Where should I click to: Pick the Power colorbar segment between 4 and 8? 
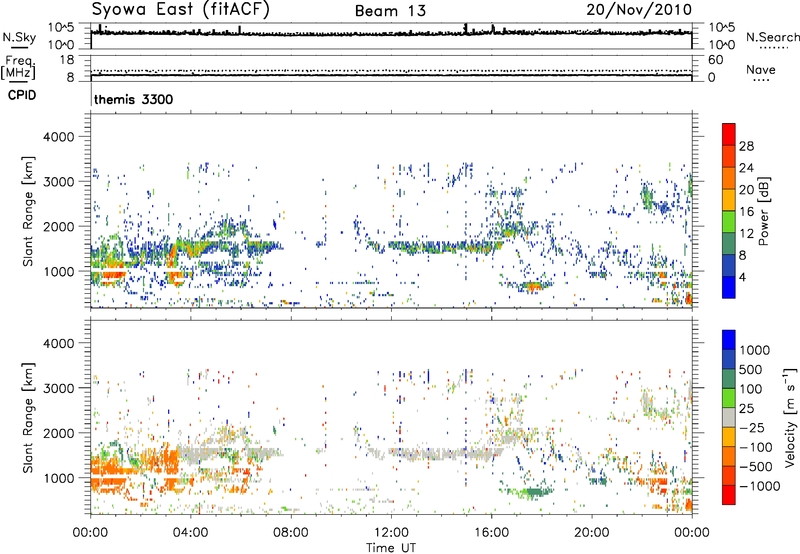coord(729,265)
